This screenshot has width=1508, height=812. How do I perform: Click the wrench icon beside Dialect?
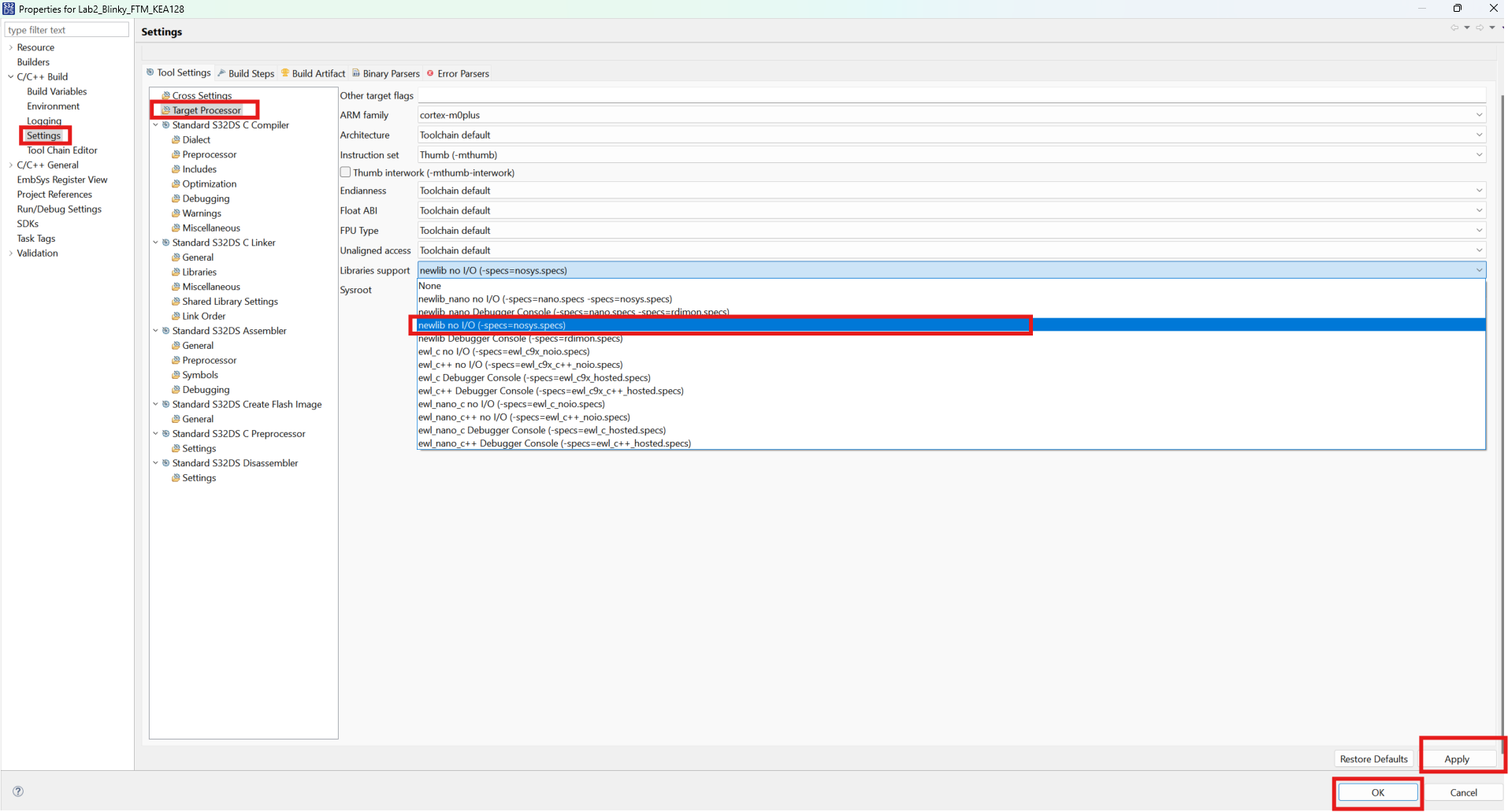[x=176, y=139]
